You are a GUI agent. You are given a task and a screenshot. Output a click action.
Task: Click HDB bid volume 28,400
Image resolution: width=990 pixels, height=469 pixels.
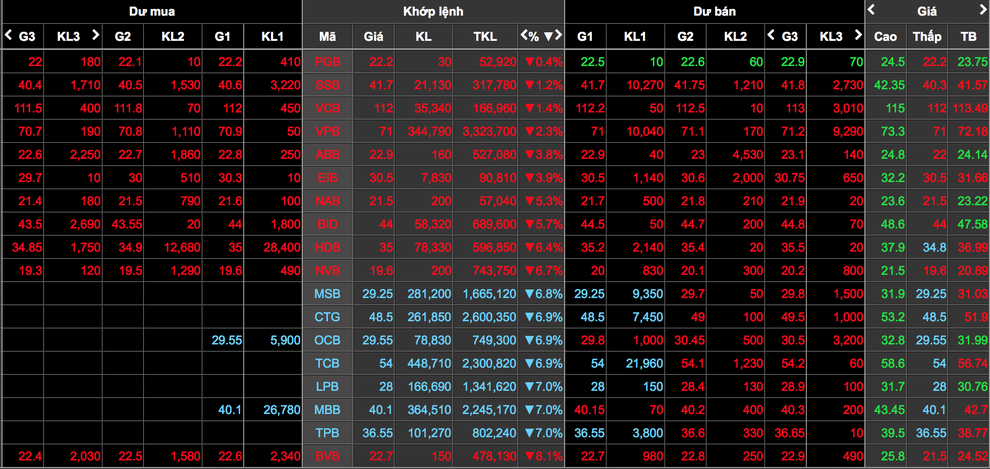coord(281,247)
